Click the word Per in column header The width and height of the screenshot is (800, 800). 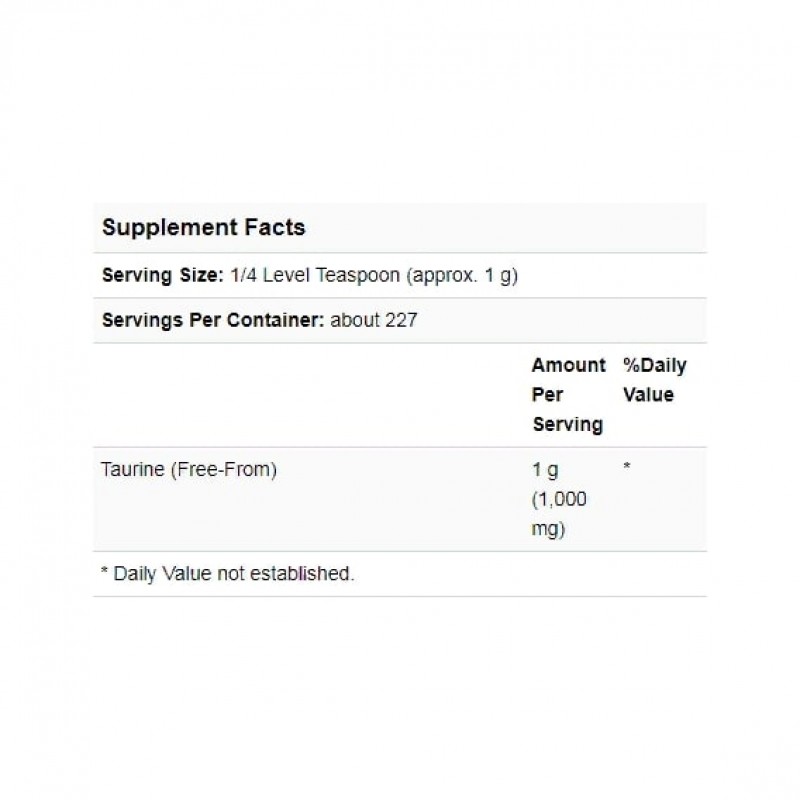click(x=547, y=395)
